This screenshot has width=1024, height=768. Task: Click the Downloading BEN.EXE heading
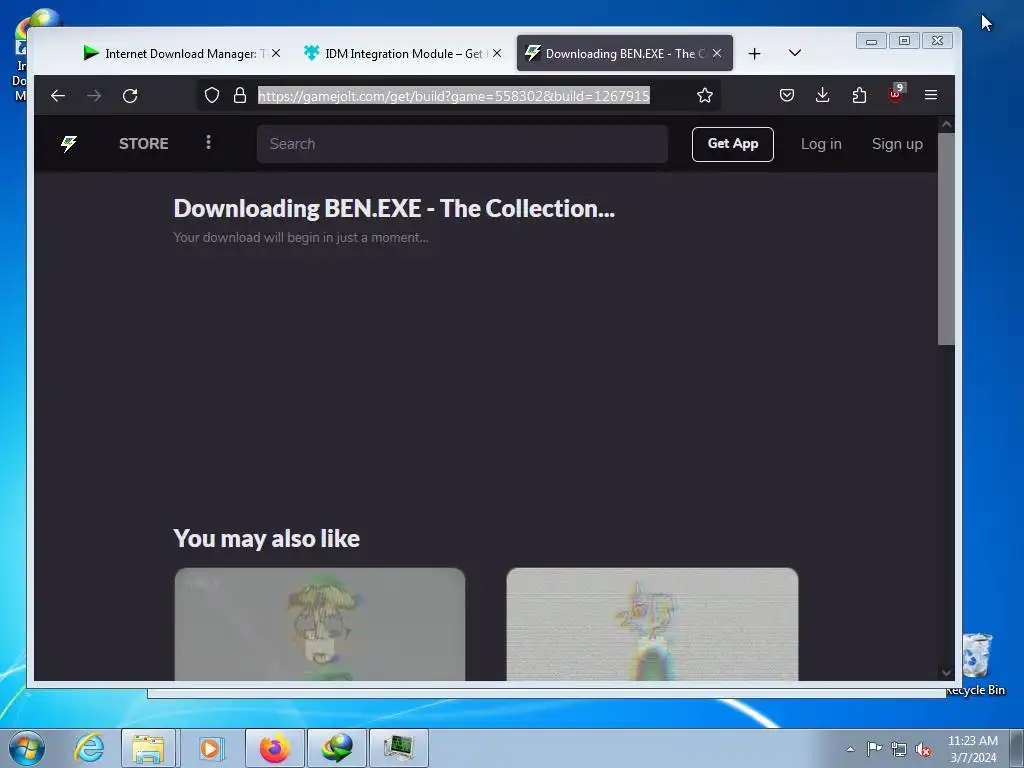394,208
